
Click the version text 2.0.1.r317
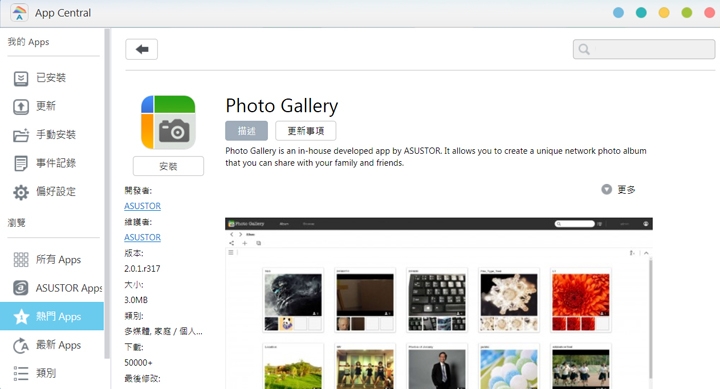[142, 269]
